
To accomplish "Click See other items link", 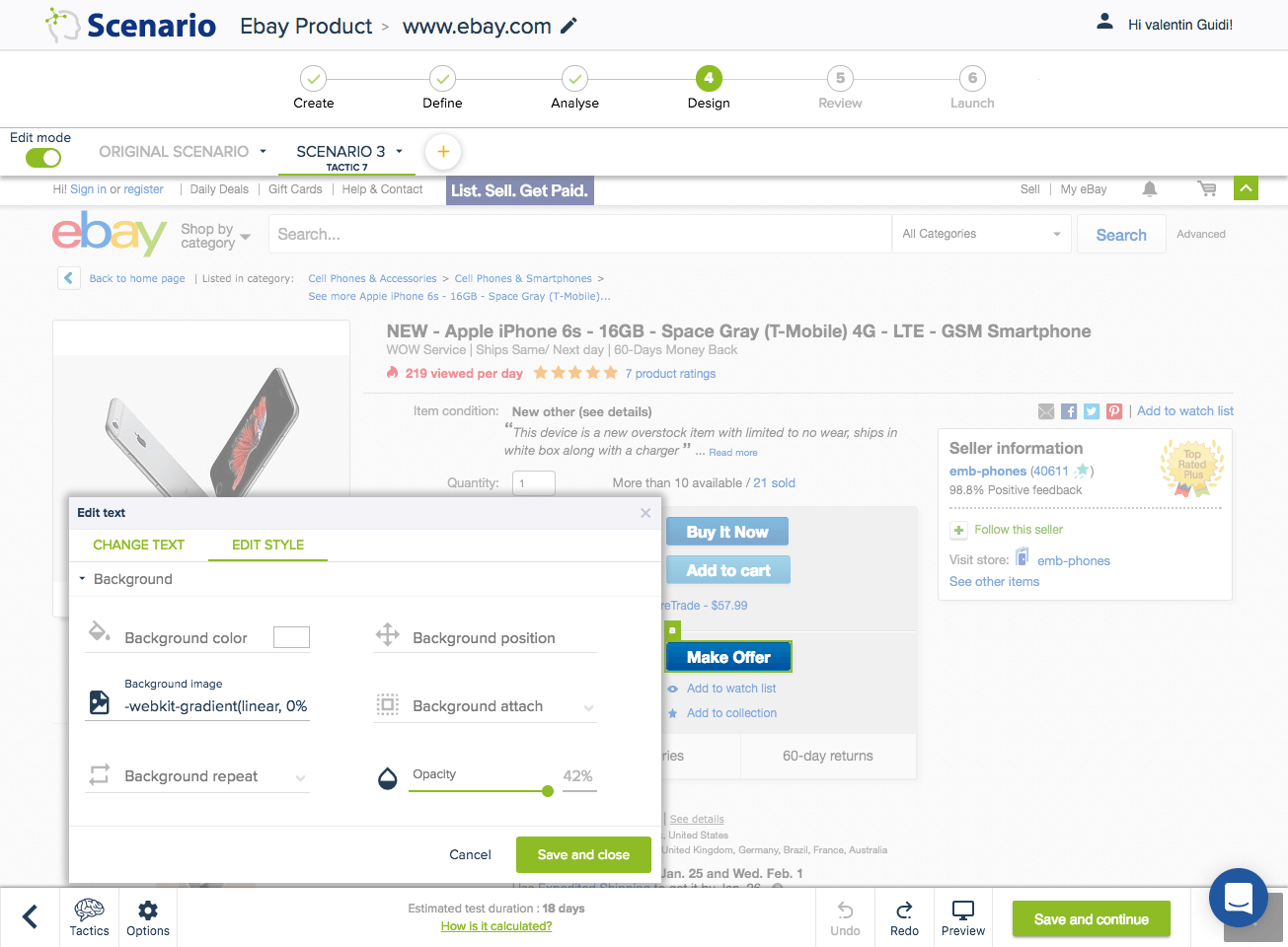I will pyautogui.click(x=994, y=582).
